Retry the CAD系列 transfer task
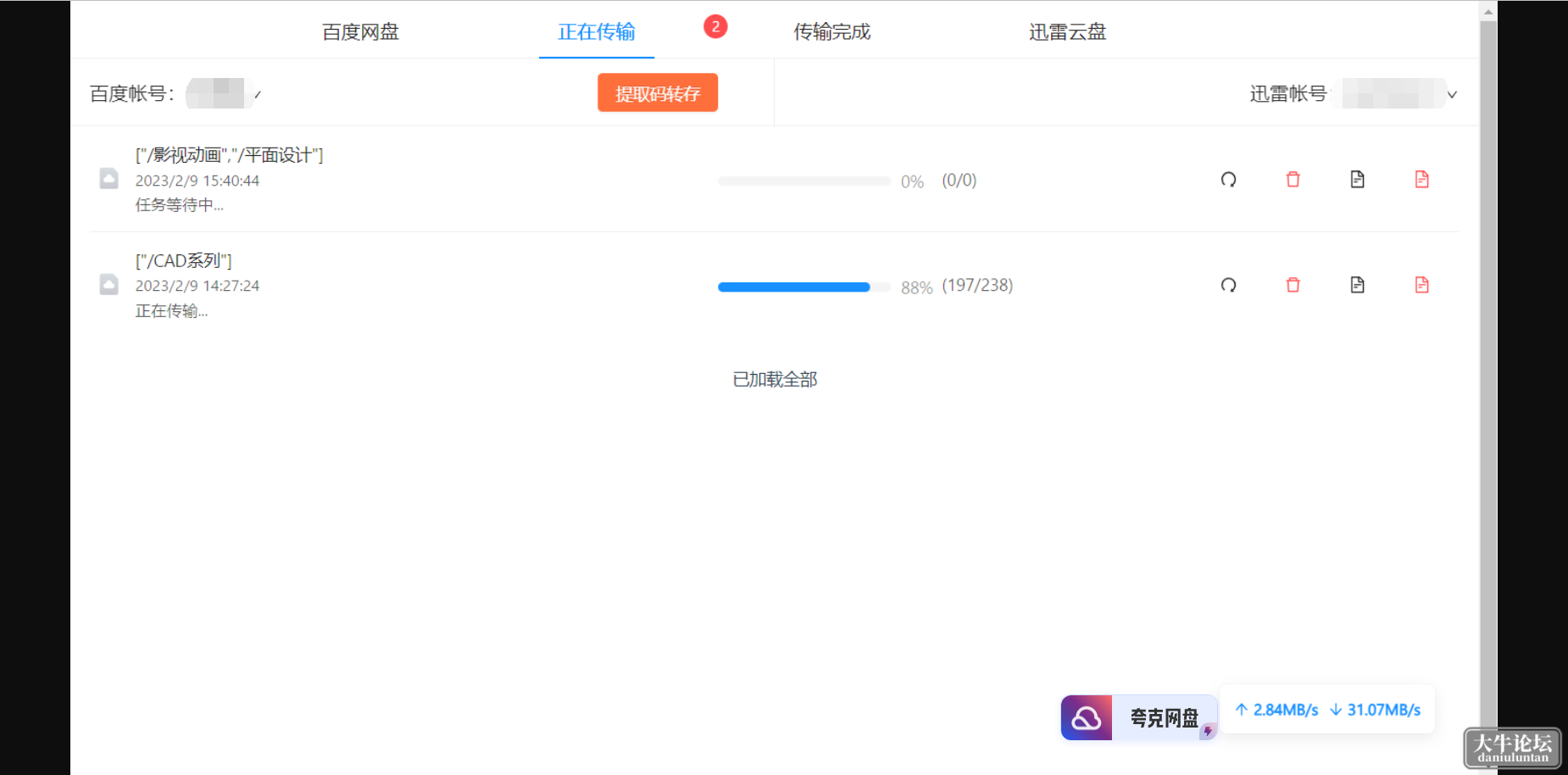Screen dimensions: 1568x775 tap(1228, 285)
